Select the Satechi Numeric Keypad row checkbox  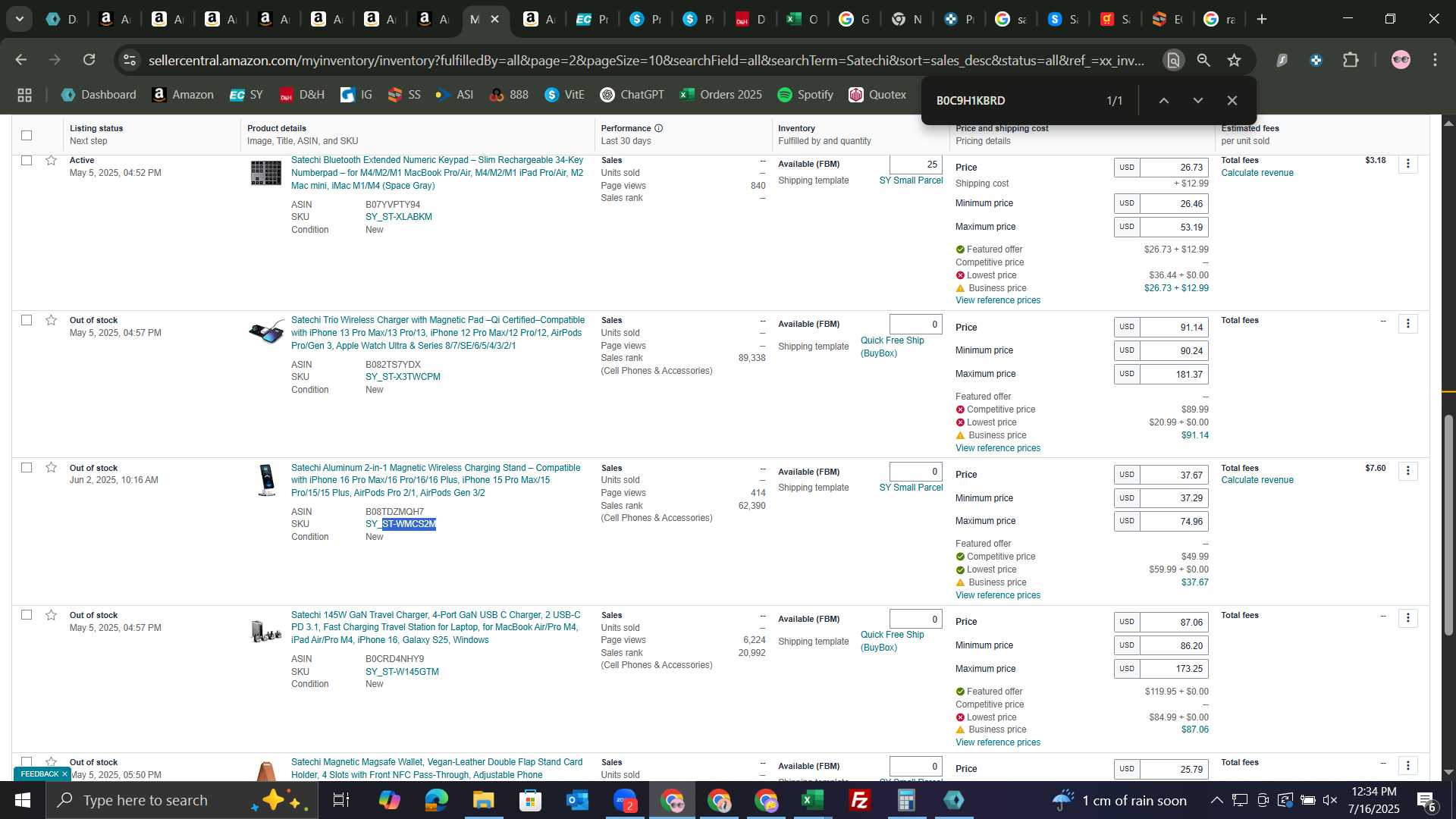(27, 160)
